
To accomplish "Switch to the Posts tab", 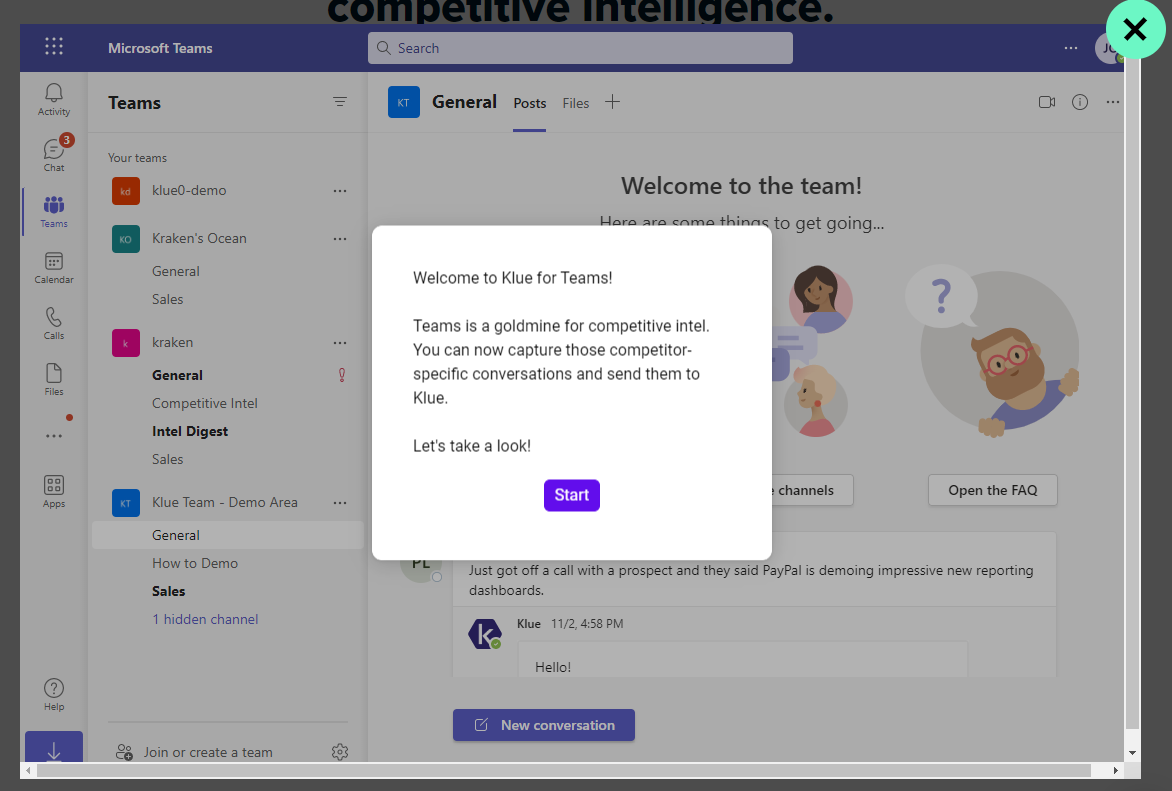I will click(x=529, y=103).
